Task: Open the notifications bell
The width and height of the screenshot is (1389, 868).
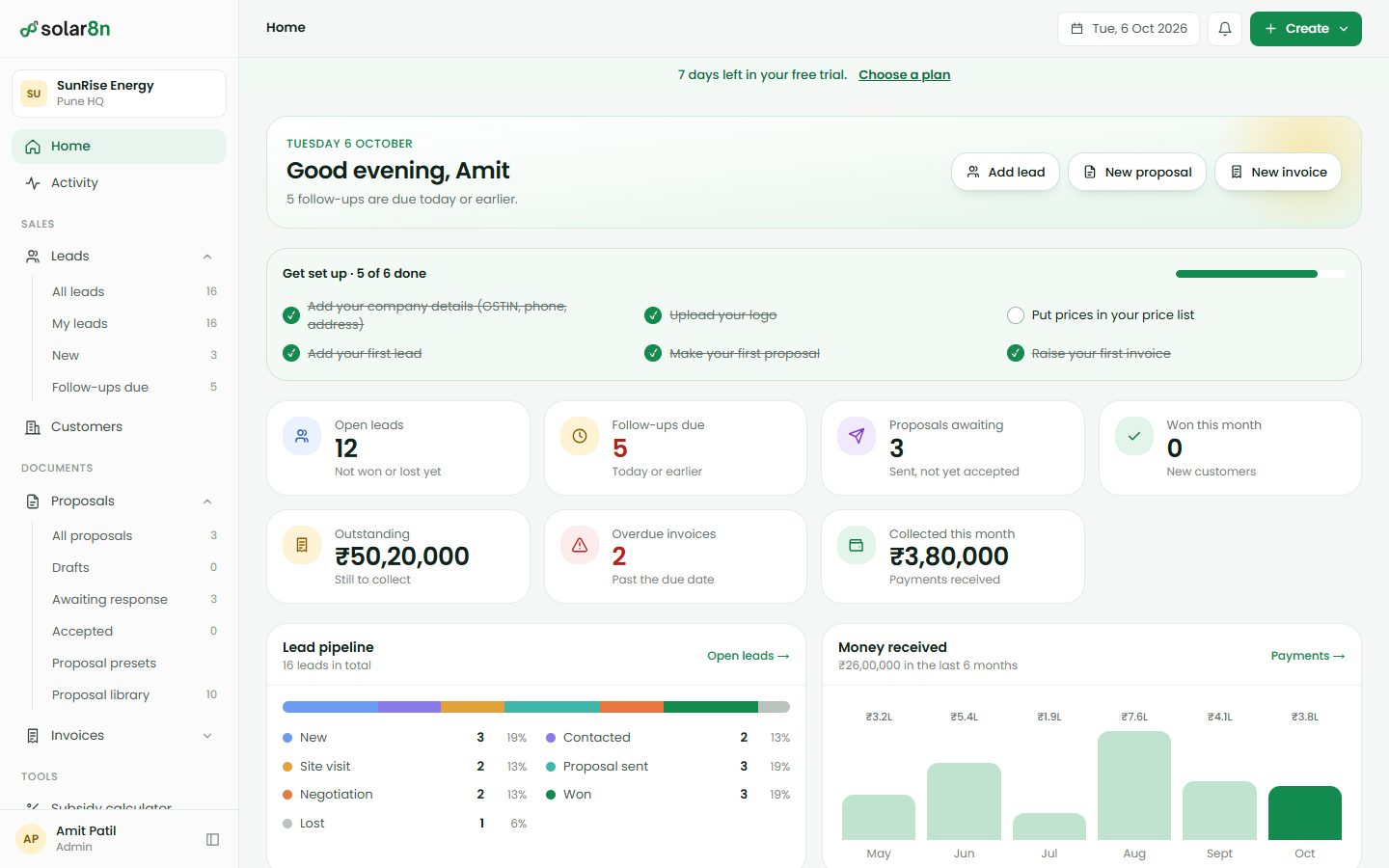Action: 1225,29
